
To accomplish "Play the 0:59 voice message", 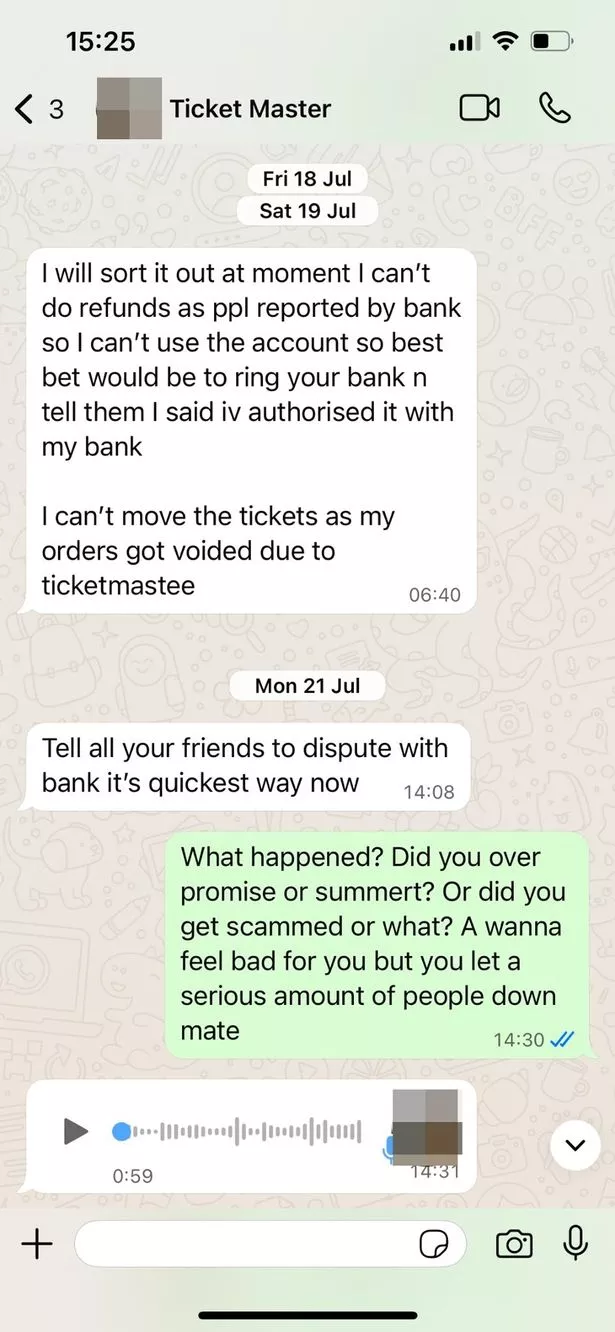I will click(75, 1131).
